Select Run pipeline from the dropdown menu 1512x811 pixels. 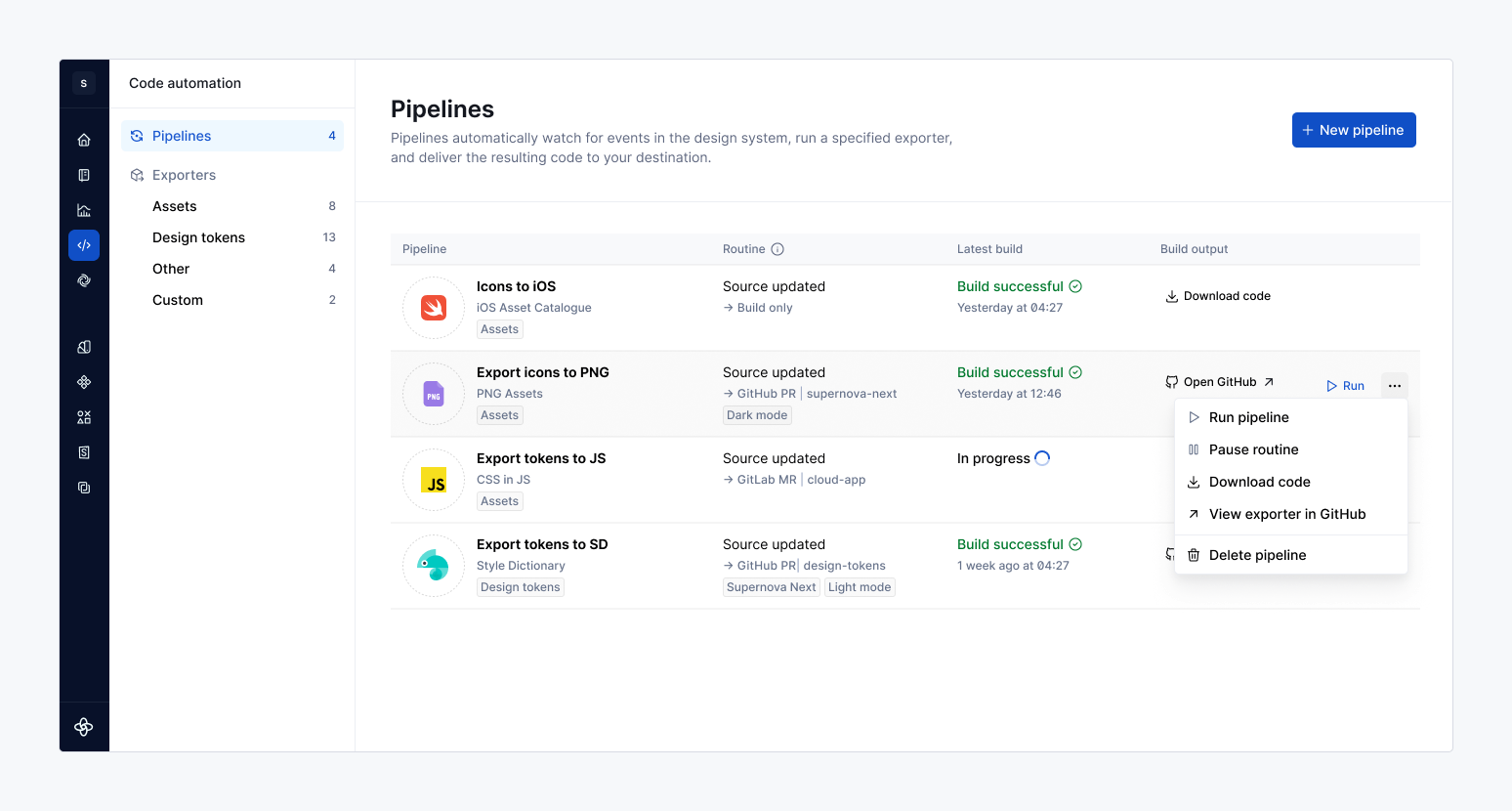(x=1247, y=417)
